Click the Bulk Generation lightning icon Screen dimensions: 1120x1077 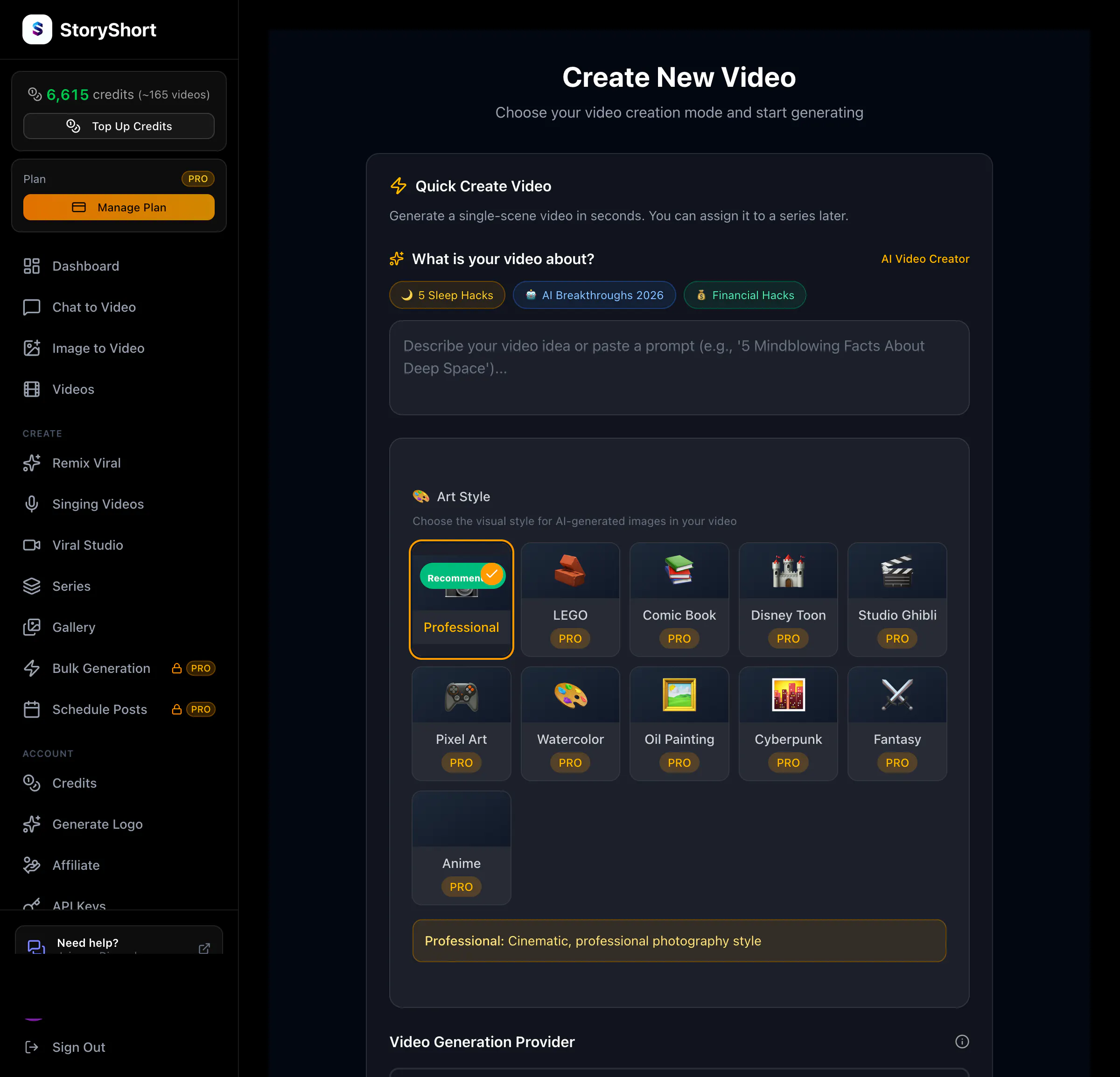tap(32, 669)
